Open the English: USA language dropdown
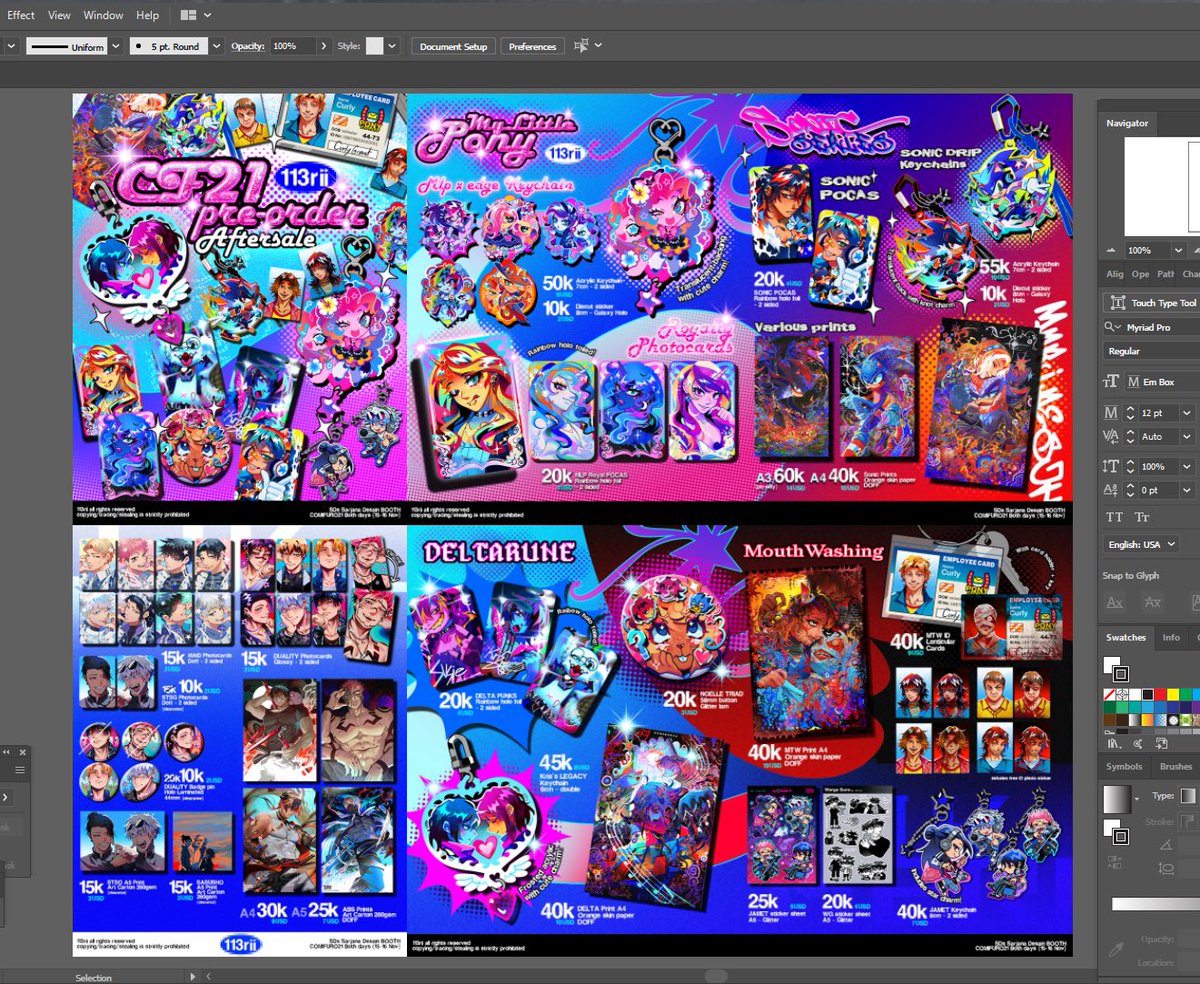 pyautogui.click(x=1142, y=545)
